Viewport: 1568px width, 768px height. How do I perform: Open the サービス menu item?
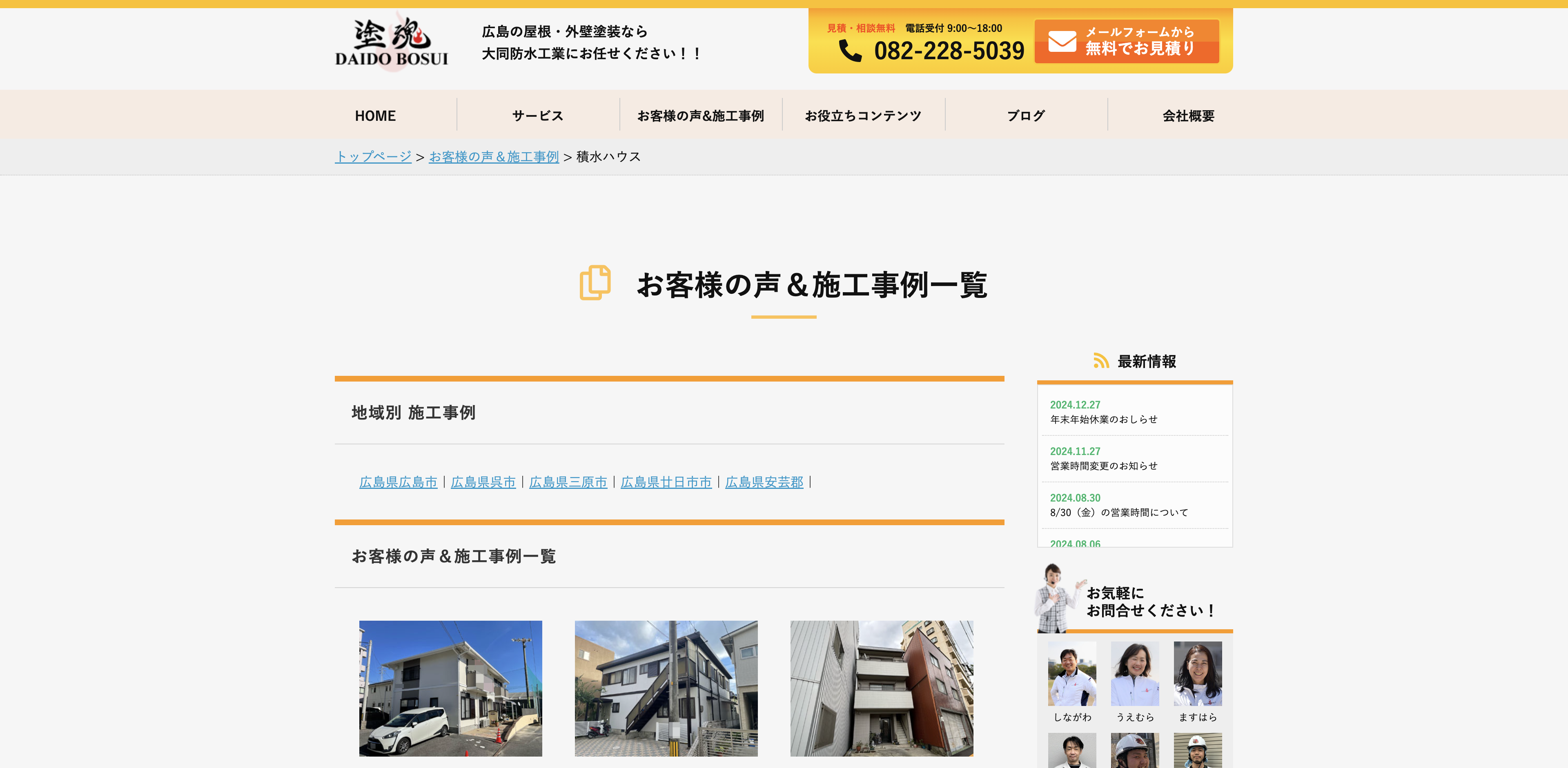(537, 115)
